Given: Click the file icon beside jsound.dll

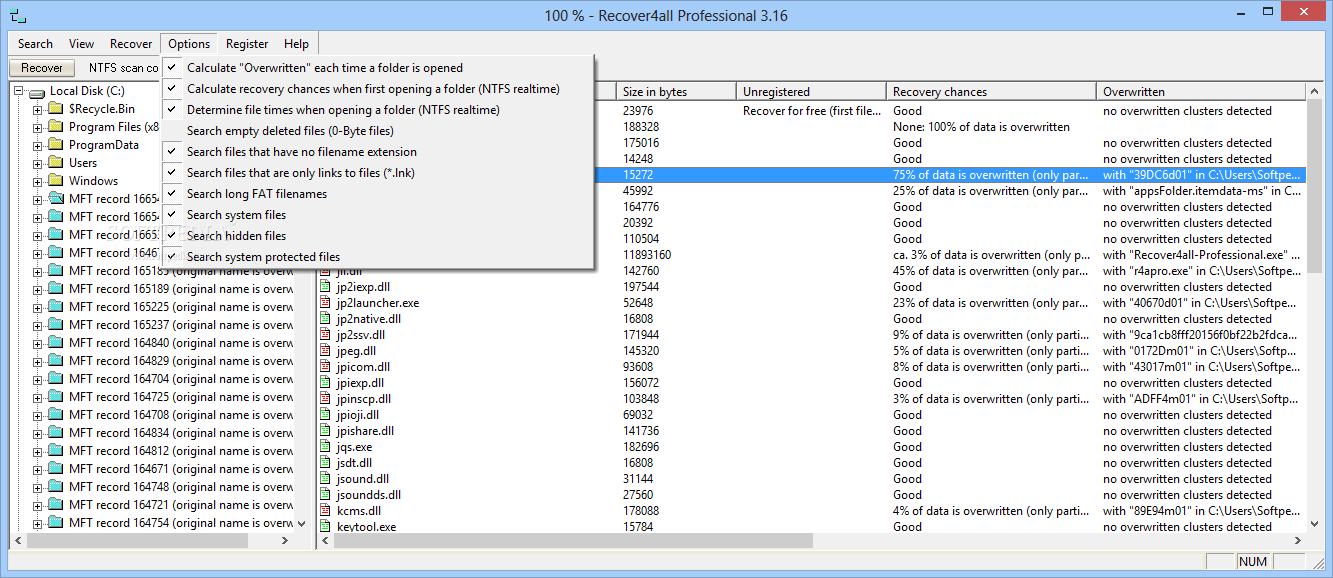Looking at the screenshot, I should pos(326,479).
